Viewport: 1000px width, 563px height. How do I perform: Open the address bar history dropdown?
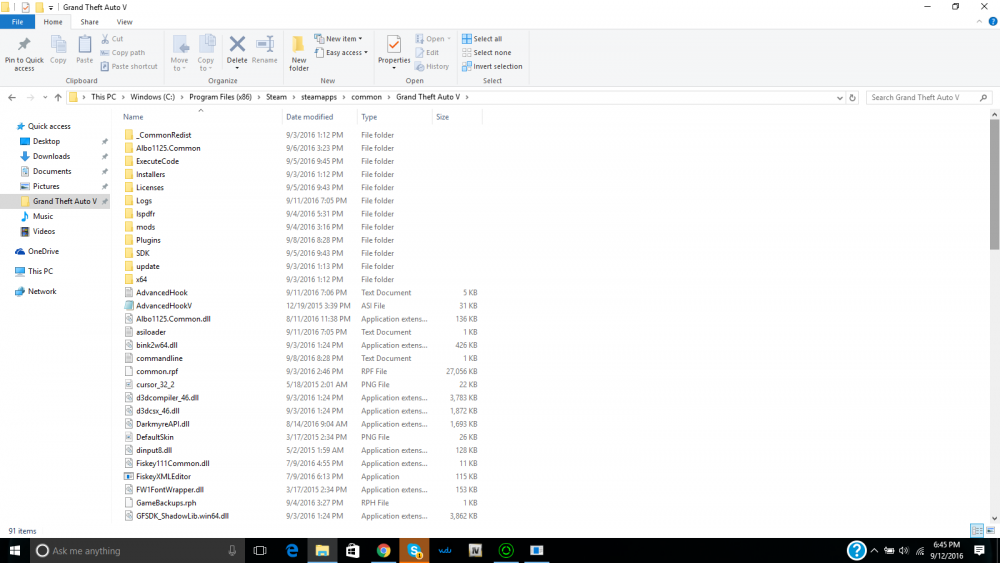point(839,98)
